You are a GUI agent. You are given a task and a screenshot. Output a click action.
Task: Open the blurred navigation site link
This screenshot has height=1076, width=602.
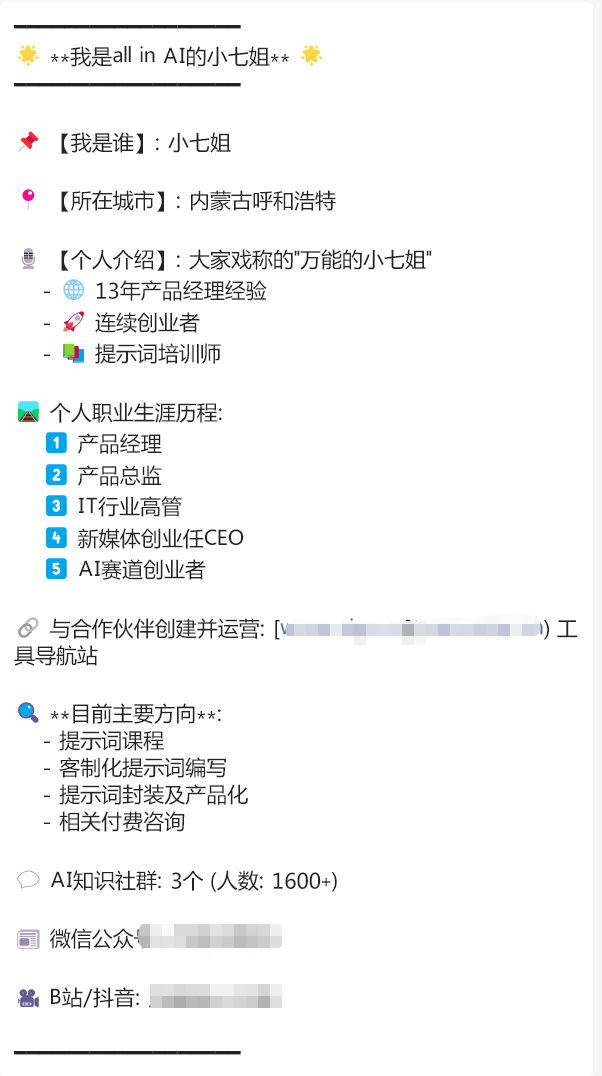[x=412, y=629]
